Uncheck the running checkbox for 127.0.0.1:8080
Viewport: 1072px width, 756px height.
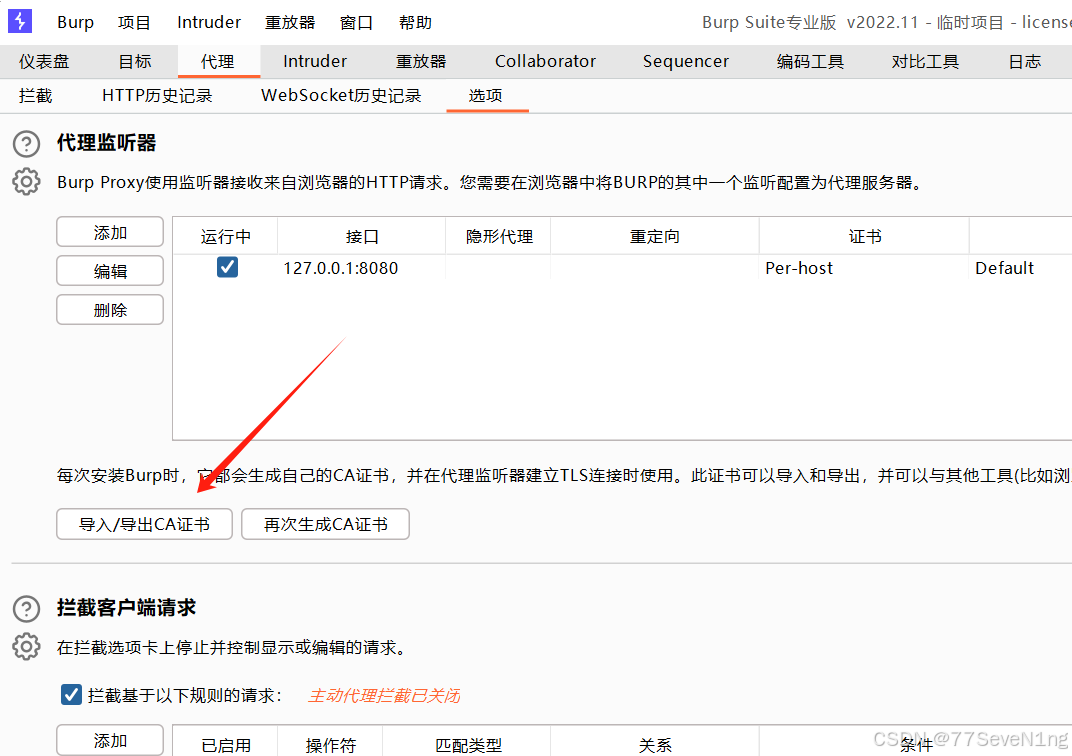click(x=227, y=267)
